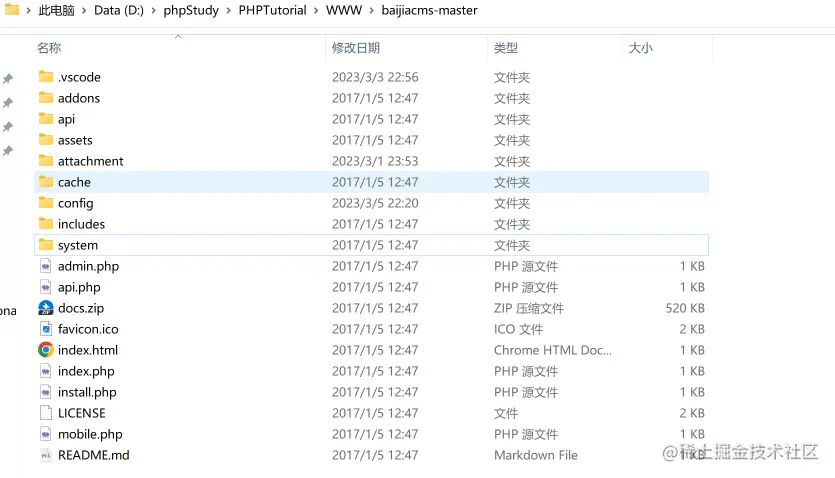Click the Markdown File type cell
This screenshot has width=835, height=478.
coord(536,455)
